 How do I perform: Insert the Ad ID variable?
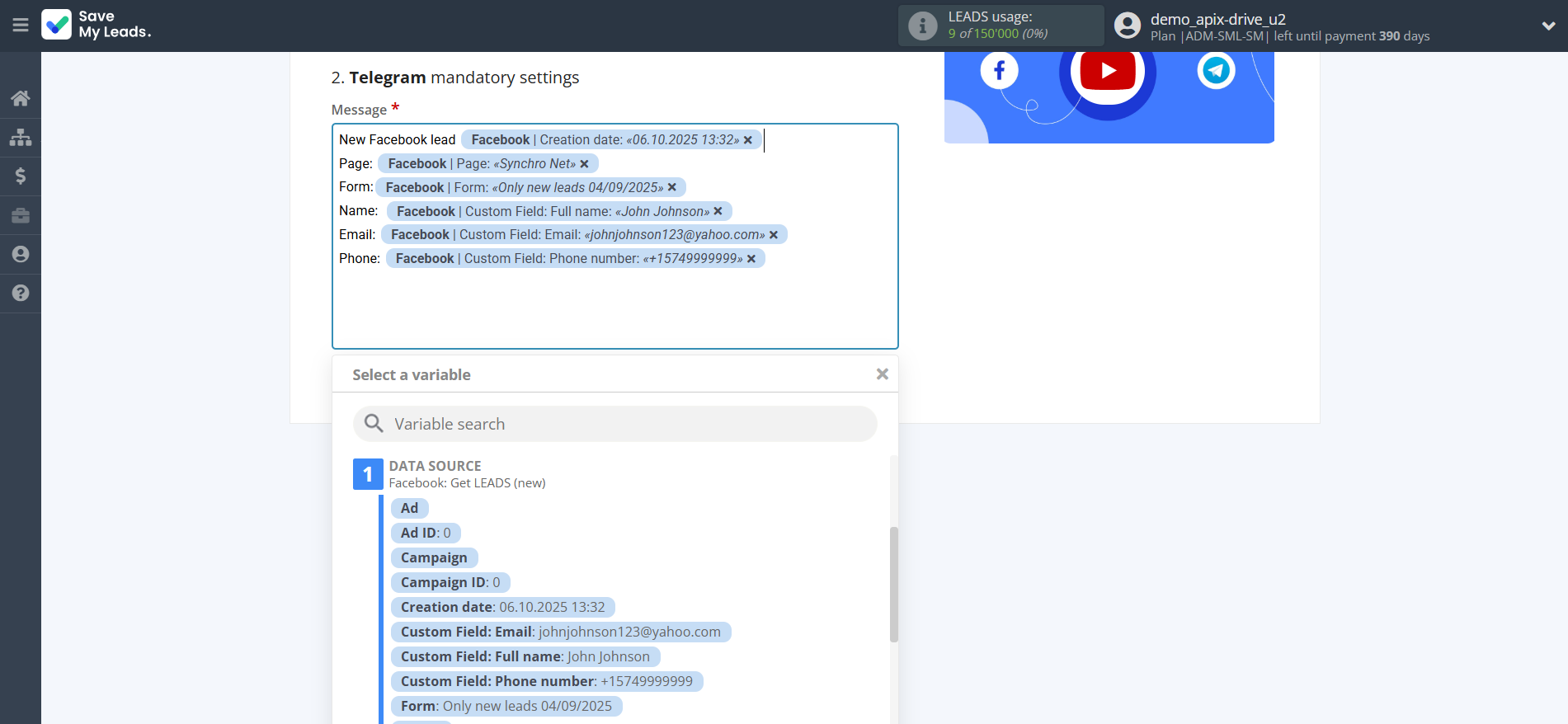tap(425, 533)
